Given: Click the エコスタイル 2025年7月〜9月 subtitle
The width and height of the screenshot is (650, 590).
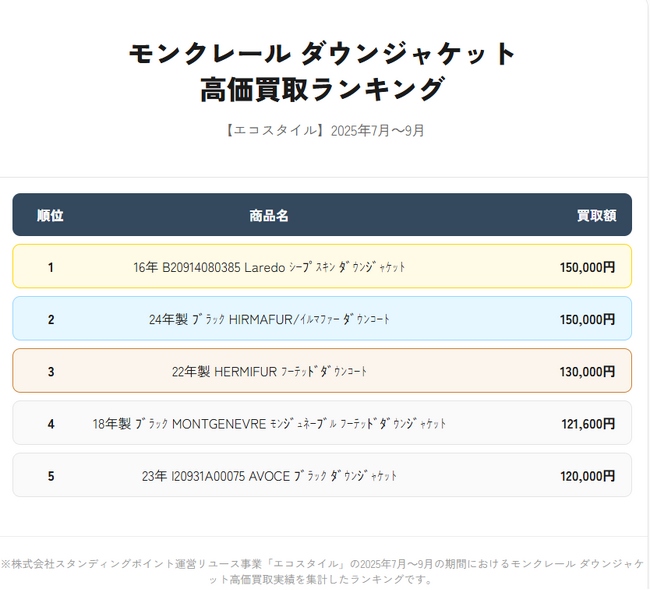Looking at the screenshot, I should 325,130.
